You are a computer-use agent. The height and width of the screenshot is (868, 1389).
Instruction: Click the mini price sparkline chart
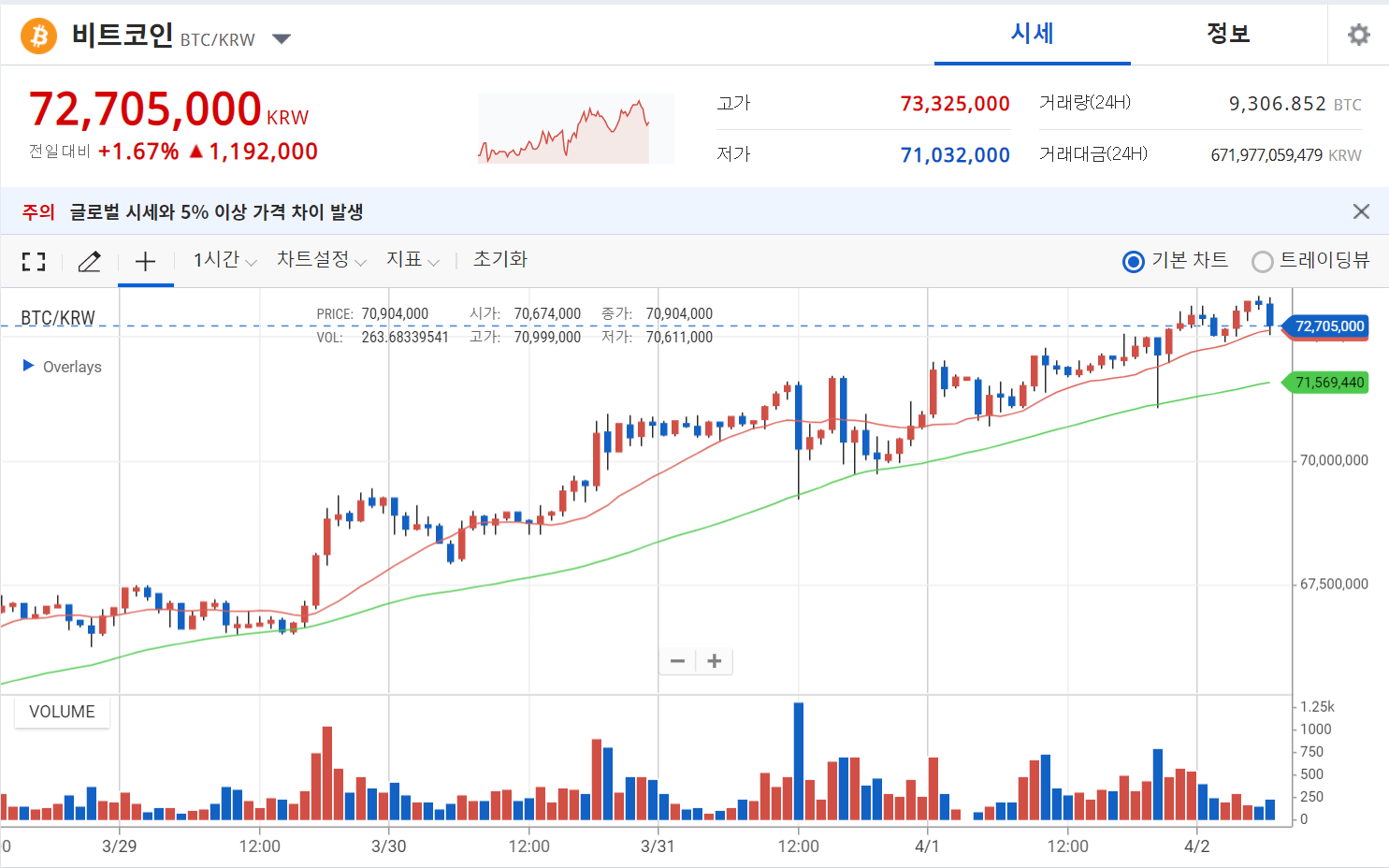coord(575,129)
